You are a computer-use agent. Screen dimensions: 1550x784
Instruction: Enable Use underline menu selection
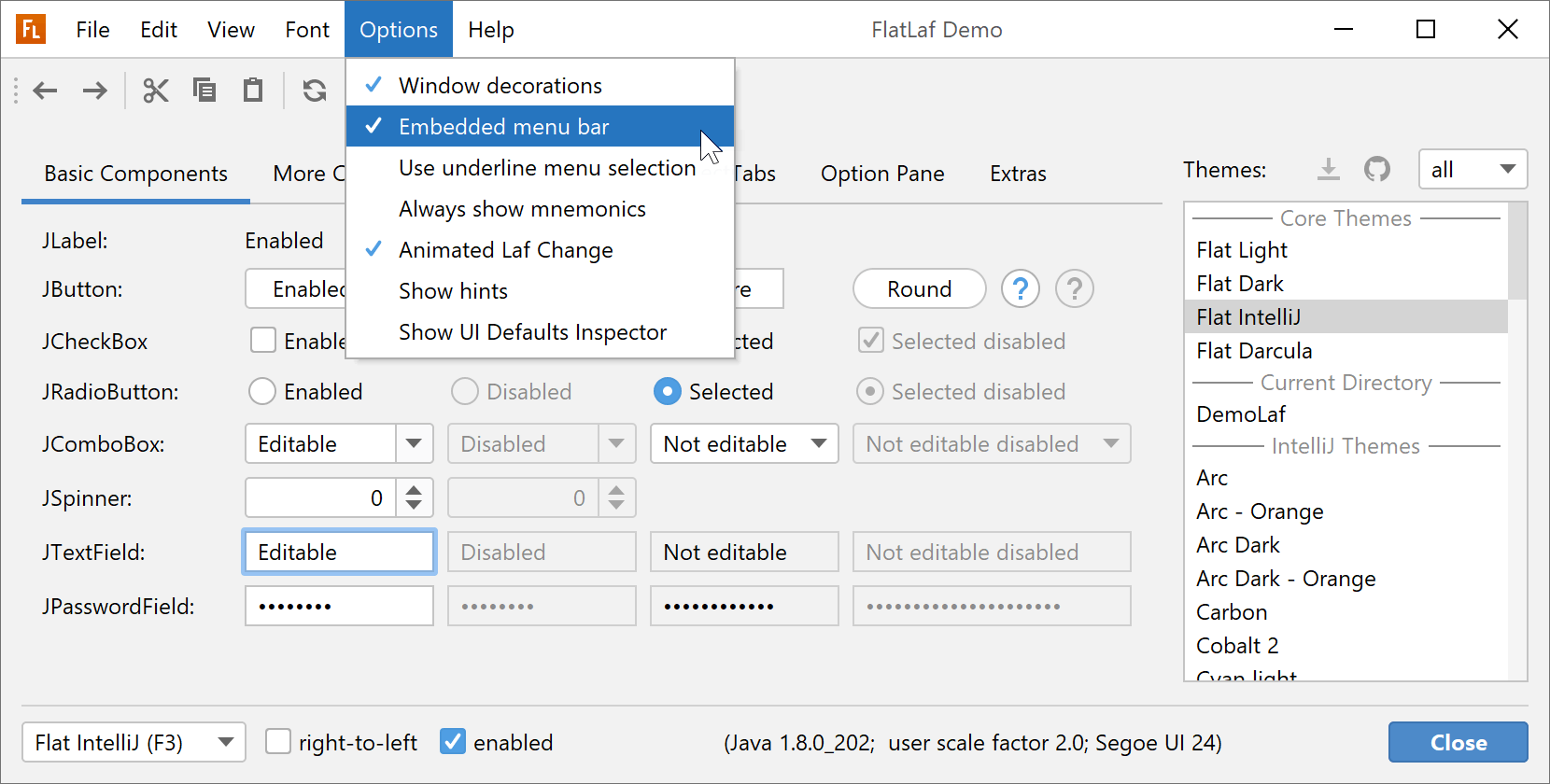point(540,167)
